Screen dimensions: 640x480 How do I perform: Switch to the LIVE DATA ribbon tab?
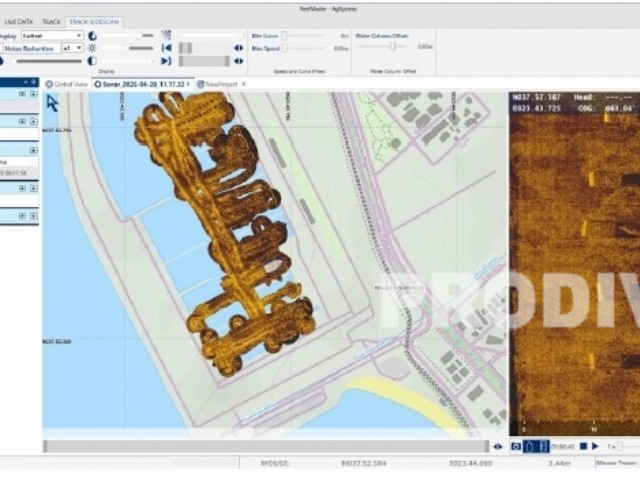(18, 21)
